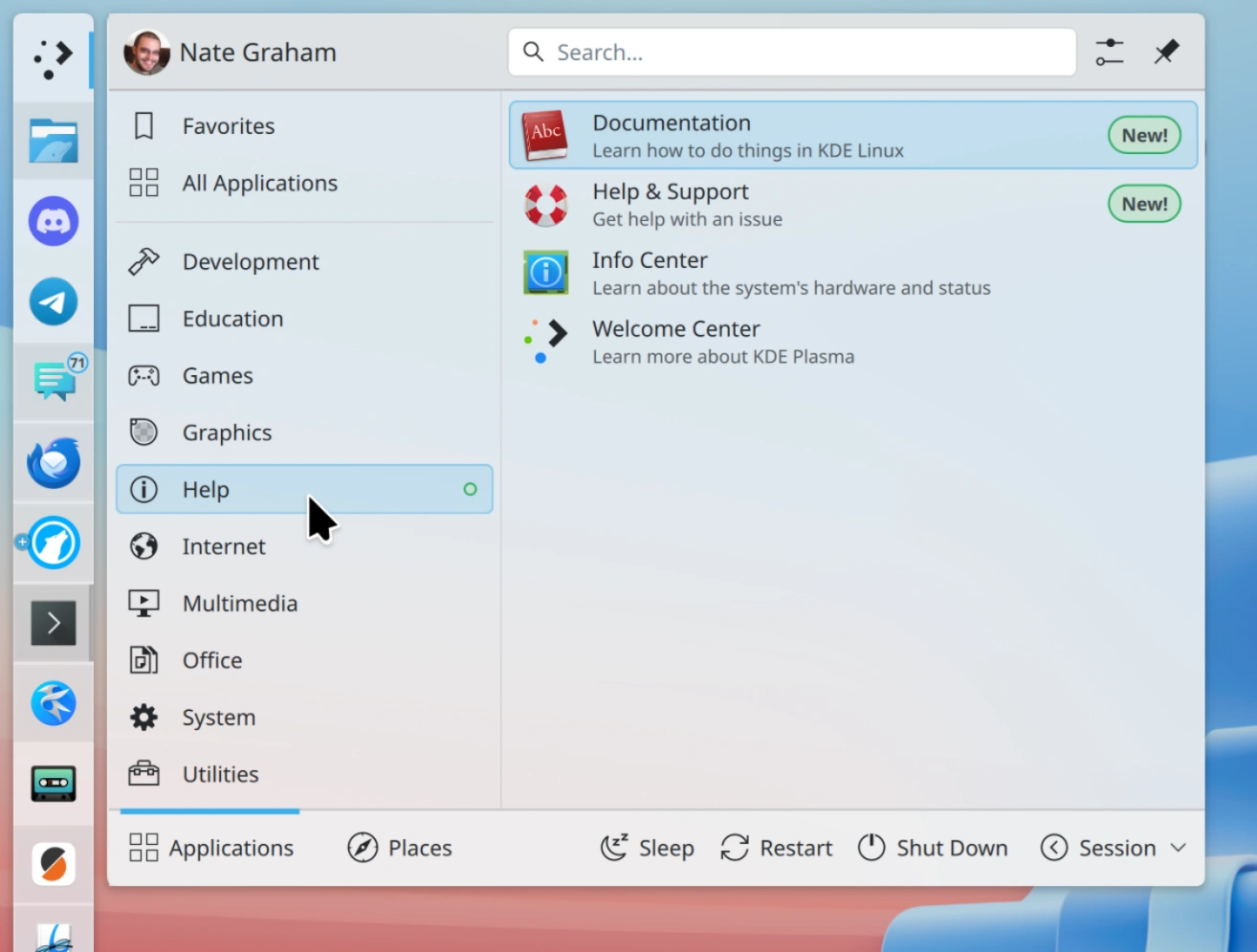
Task: Open the cassette tape app in the panel
Action: tap(53, 784)
